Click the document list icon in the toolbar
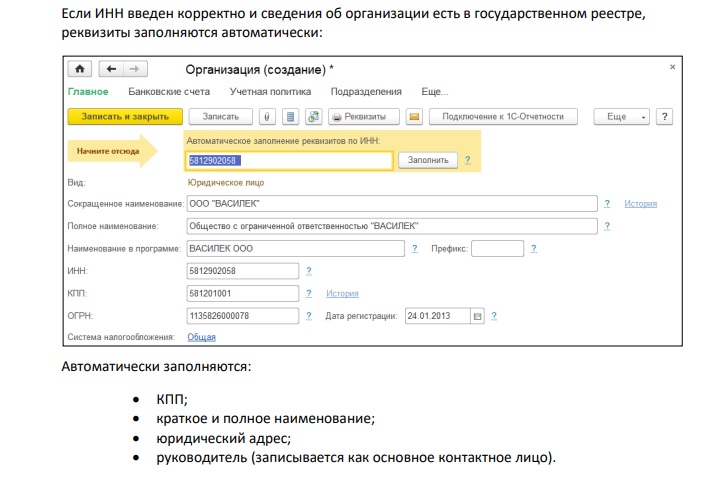Screen dimensions: 706x489 [290, 117]
